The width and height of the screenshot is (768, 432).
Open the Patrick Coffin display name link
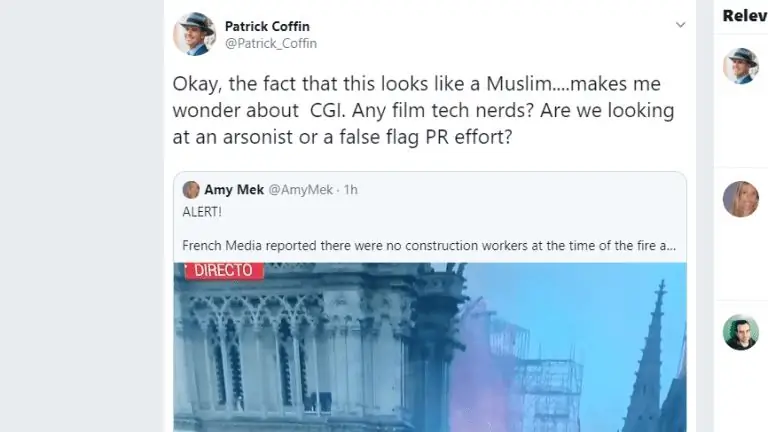point(267,26)
